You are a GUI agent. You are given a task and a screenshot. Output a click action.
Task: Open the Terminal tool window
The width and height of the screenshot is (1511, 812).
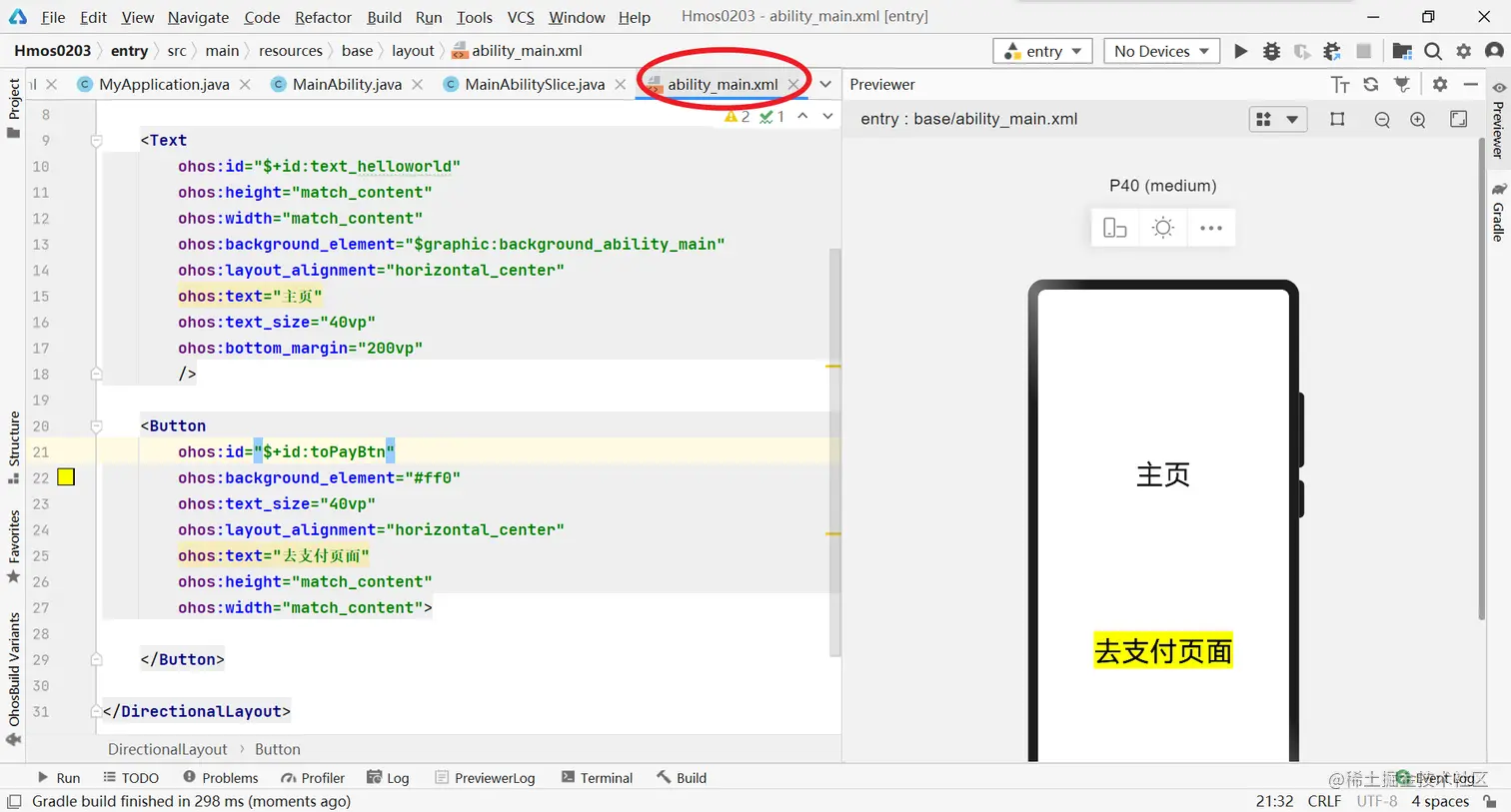tap(597, 778)
